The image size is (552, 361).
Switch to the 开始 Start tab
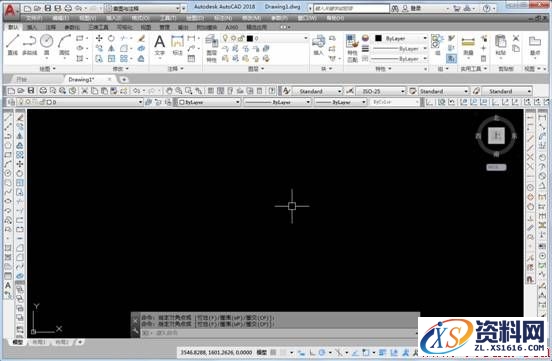pyautogui.click(x=22, y=80)
